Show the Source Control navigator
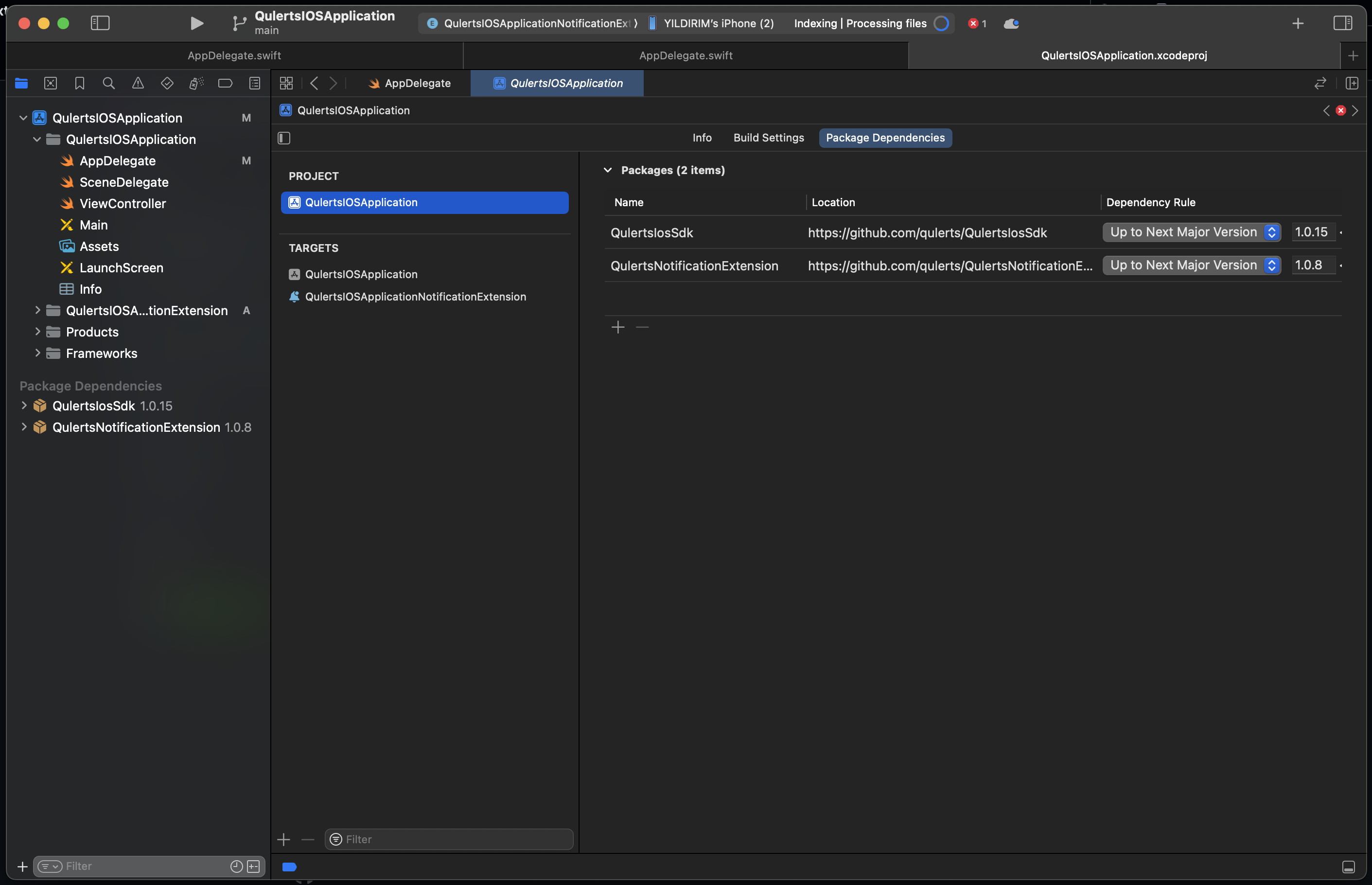Image resolution: width=1372 pixels, height=885 pixels. (x=51, y=83)
